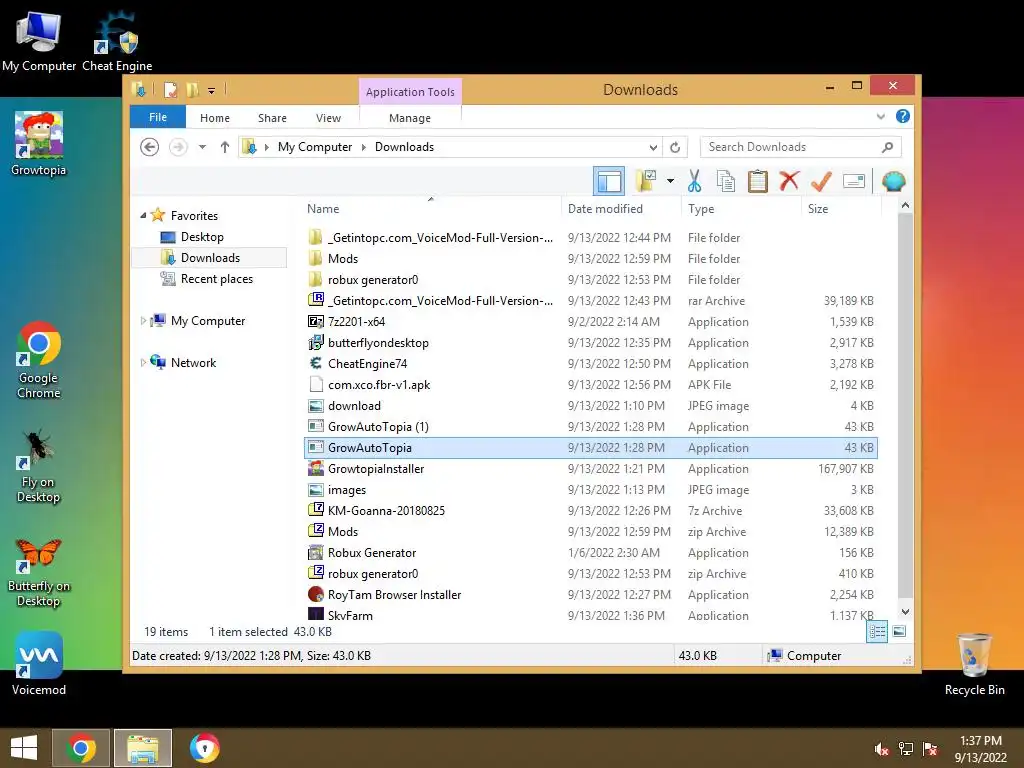Expand My Computer in navigation pane
The width and height of the screenshot is (1024, 768).
click(x=143, y=321)
